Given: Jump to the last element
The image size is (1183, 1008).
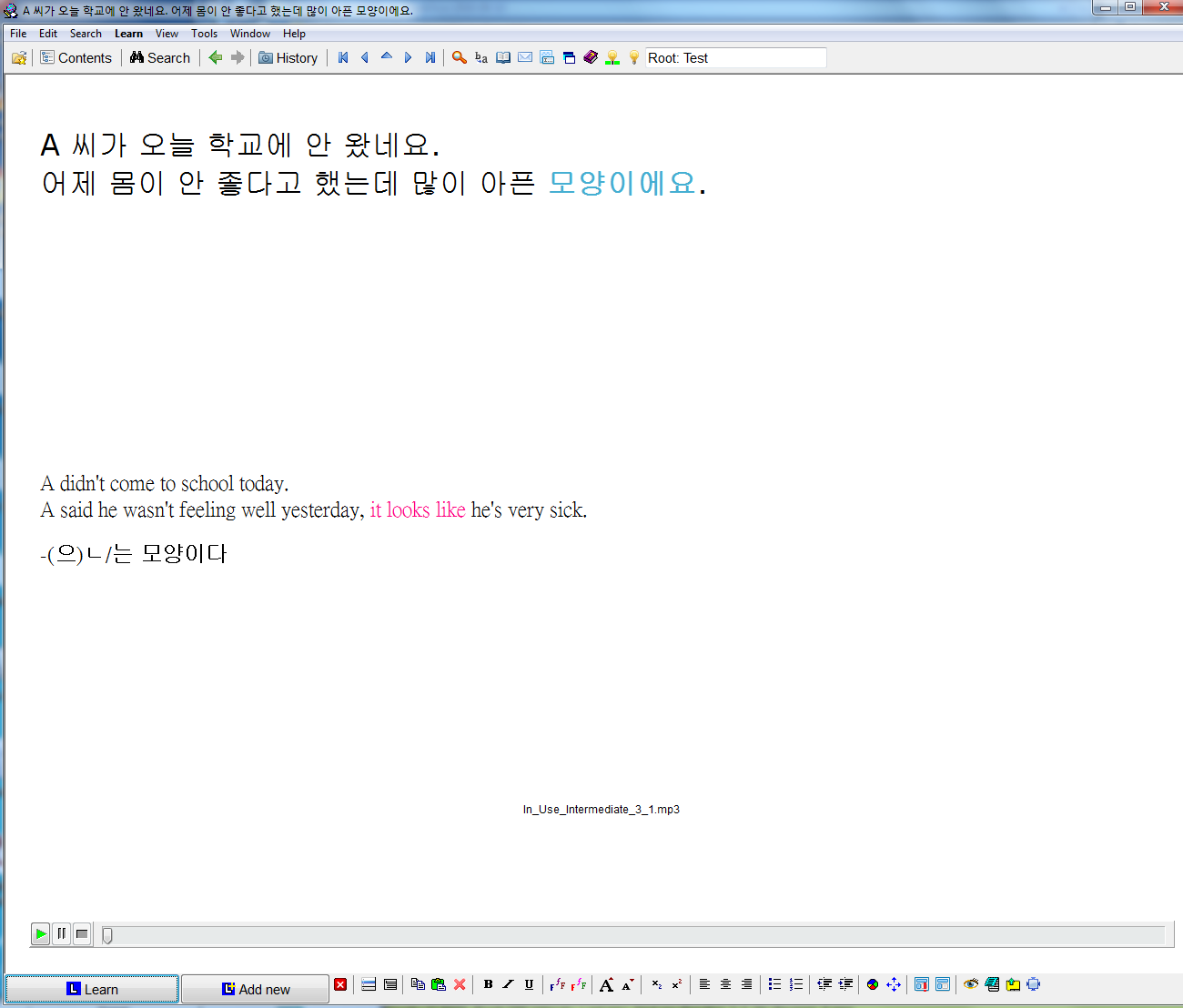Looking at the screenshot, I should click(430, 57).
